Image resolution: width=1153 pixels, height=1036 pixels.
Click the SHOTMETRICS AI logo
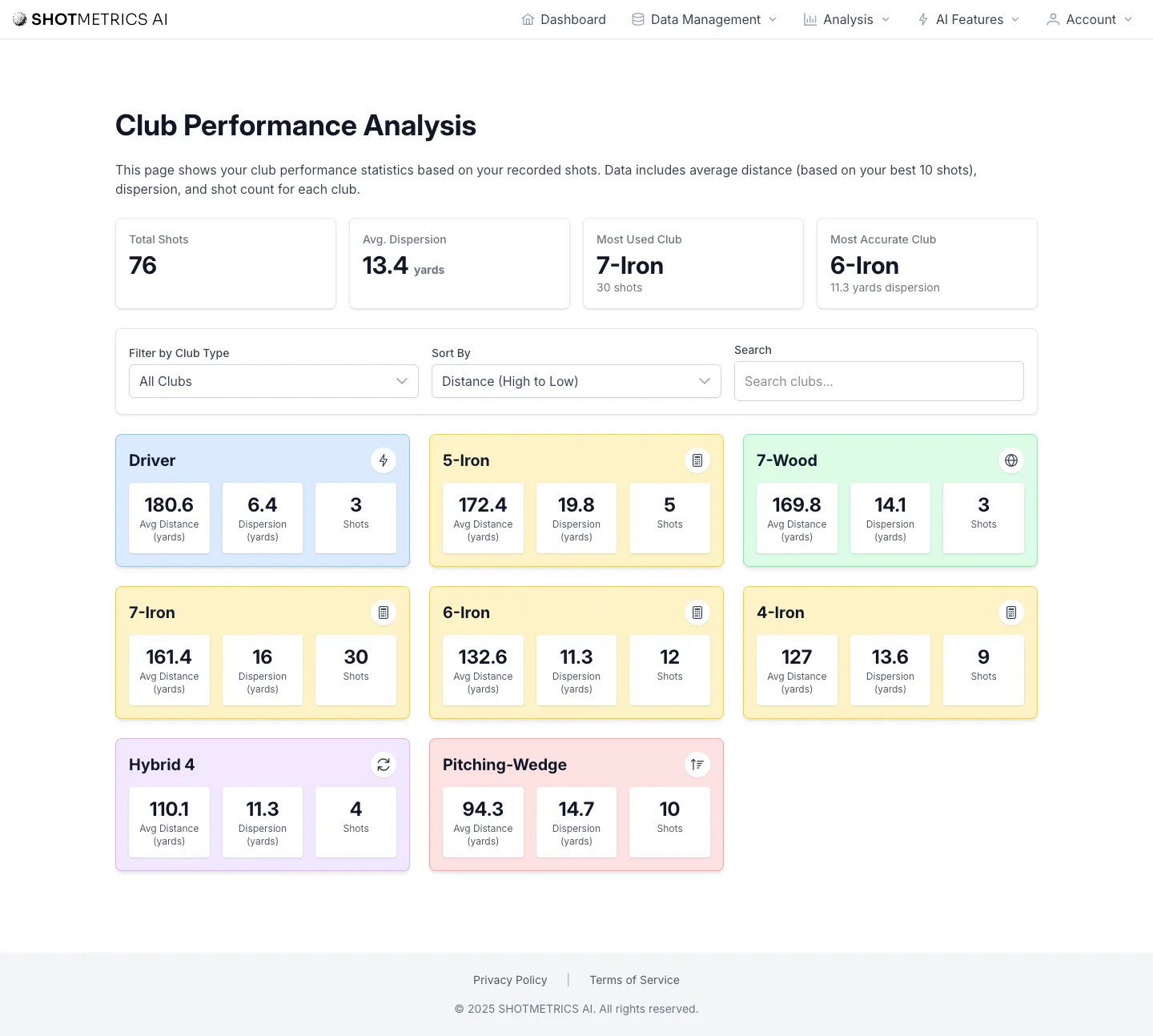(90, 18)
